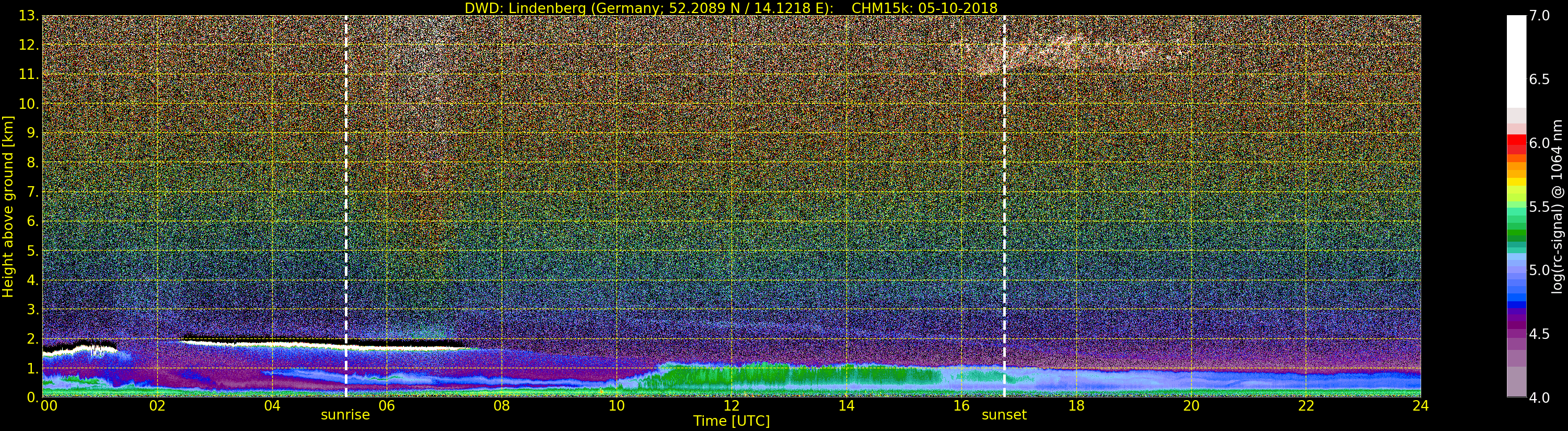Click the 'sunset' label below the axis

(x=1004, y=415)
